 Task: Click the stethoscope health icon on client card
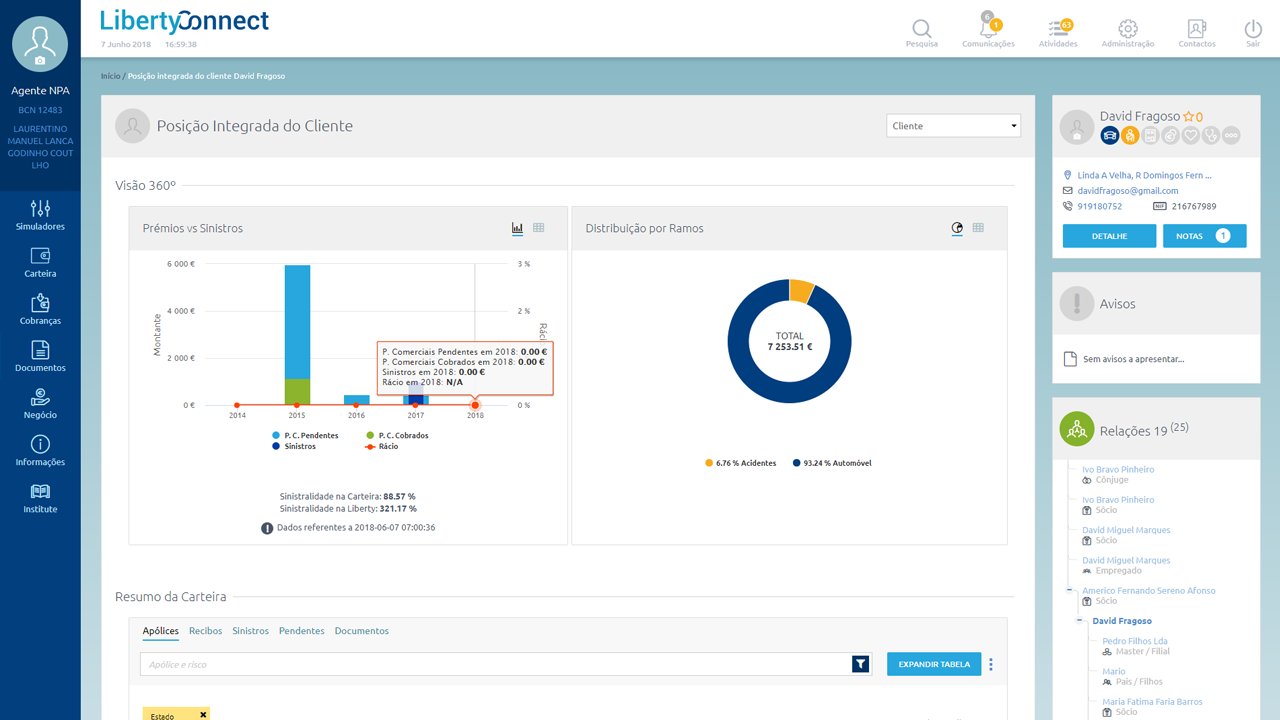1211,135
